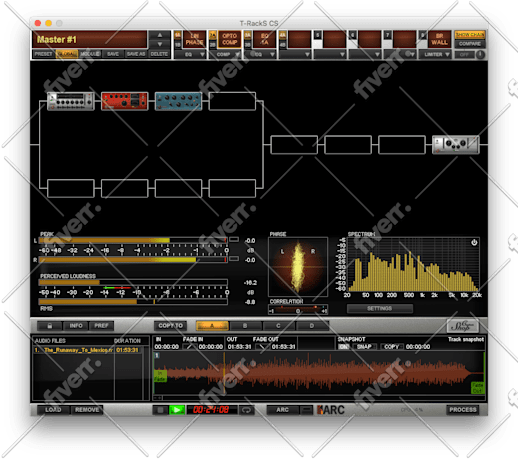Click the fade out curve shape icon
This screenshot has width=518, height=459.
click(x=263, y=347)
